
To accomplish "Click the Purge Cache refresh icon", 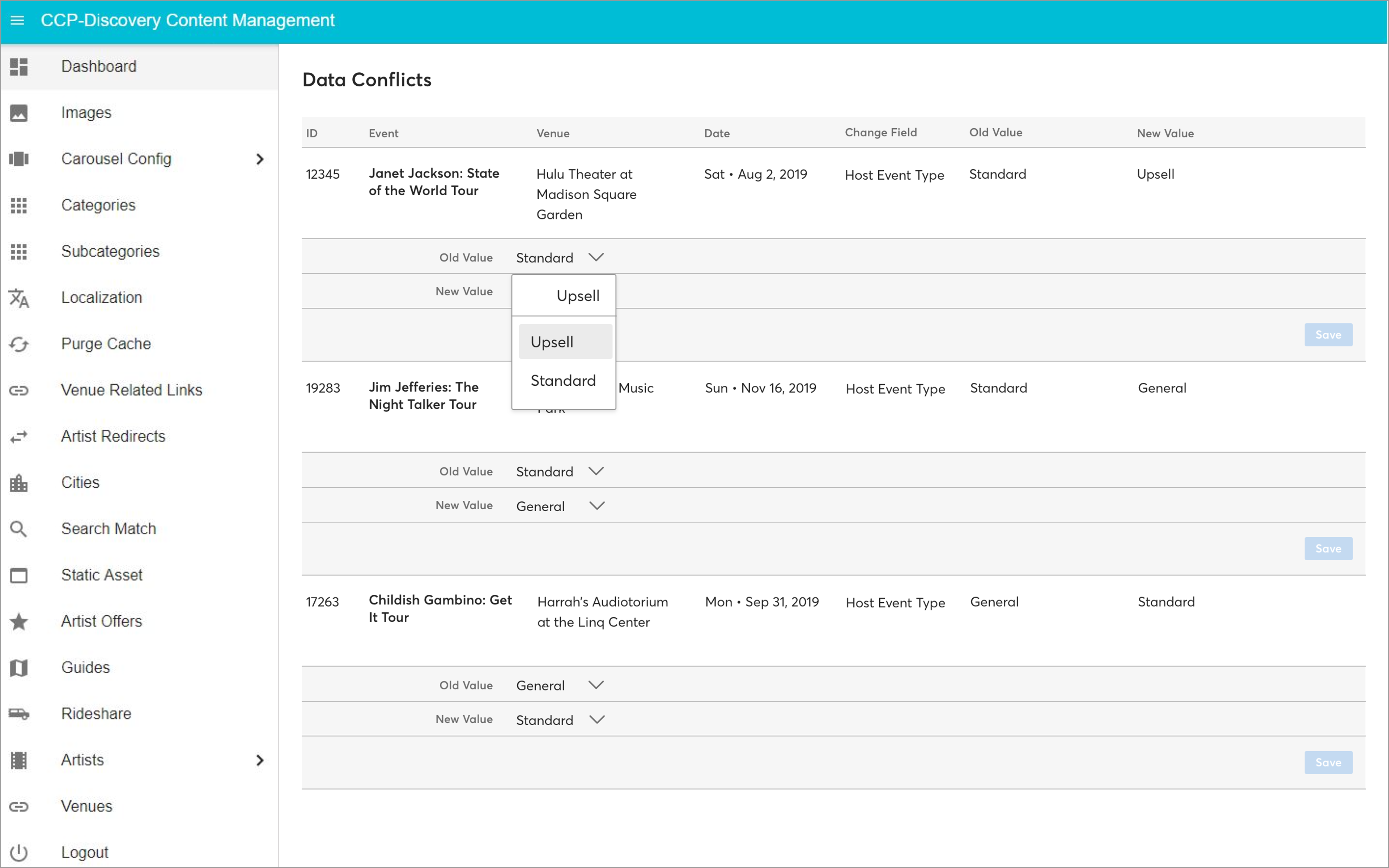I will [19, 345].
